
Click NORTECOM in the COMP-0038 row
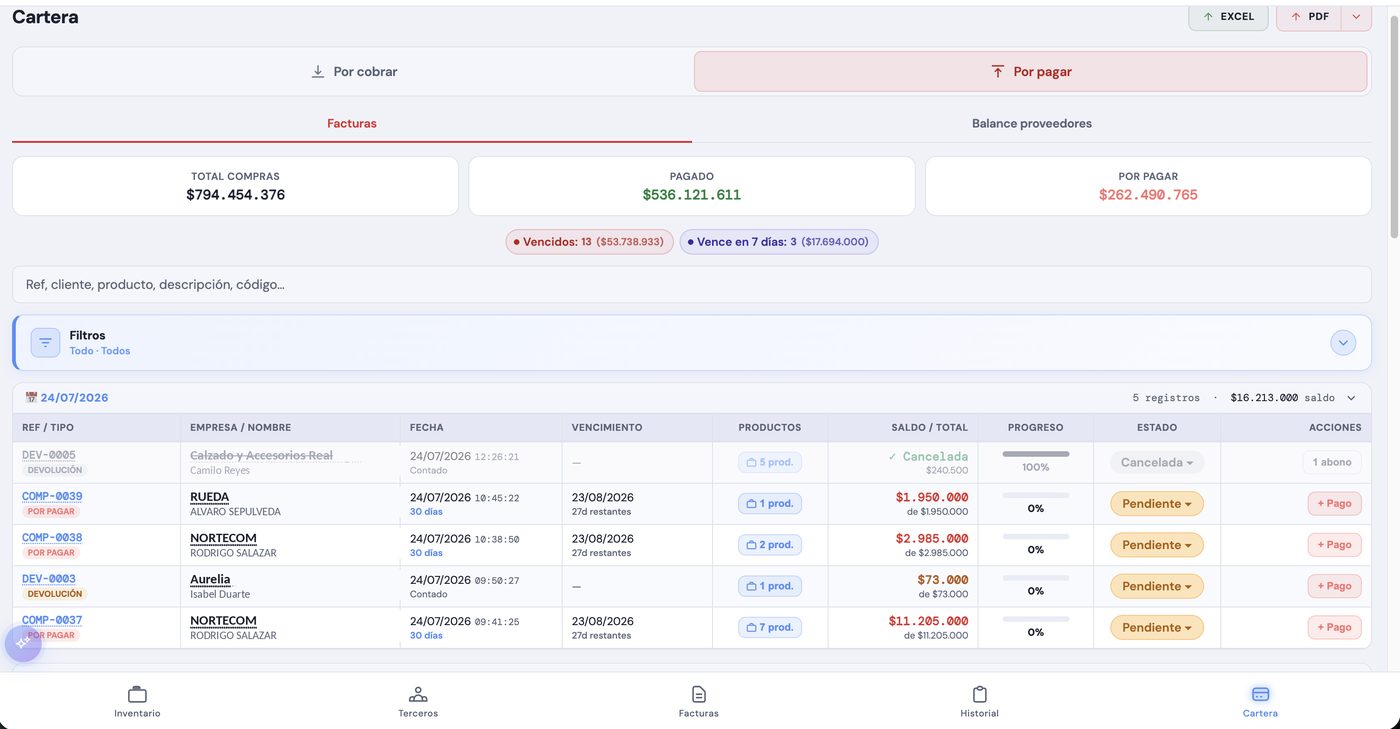[x=223, y=538]
